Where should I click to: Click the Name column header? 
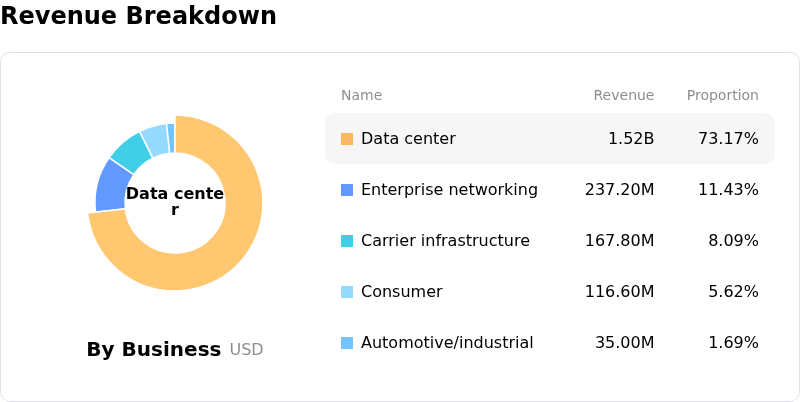click(x=361, y=96)
